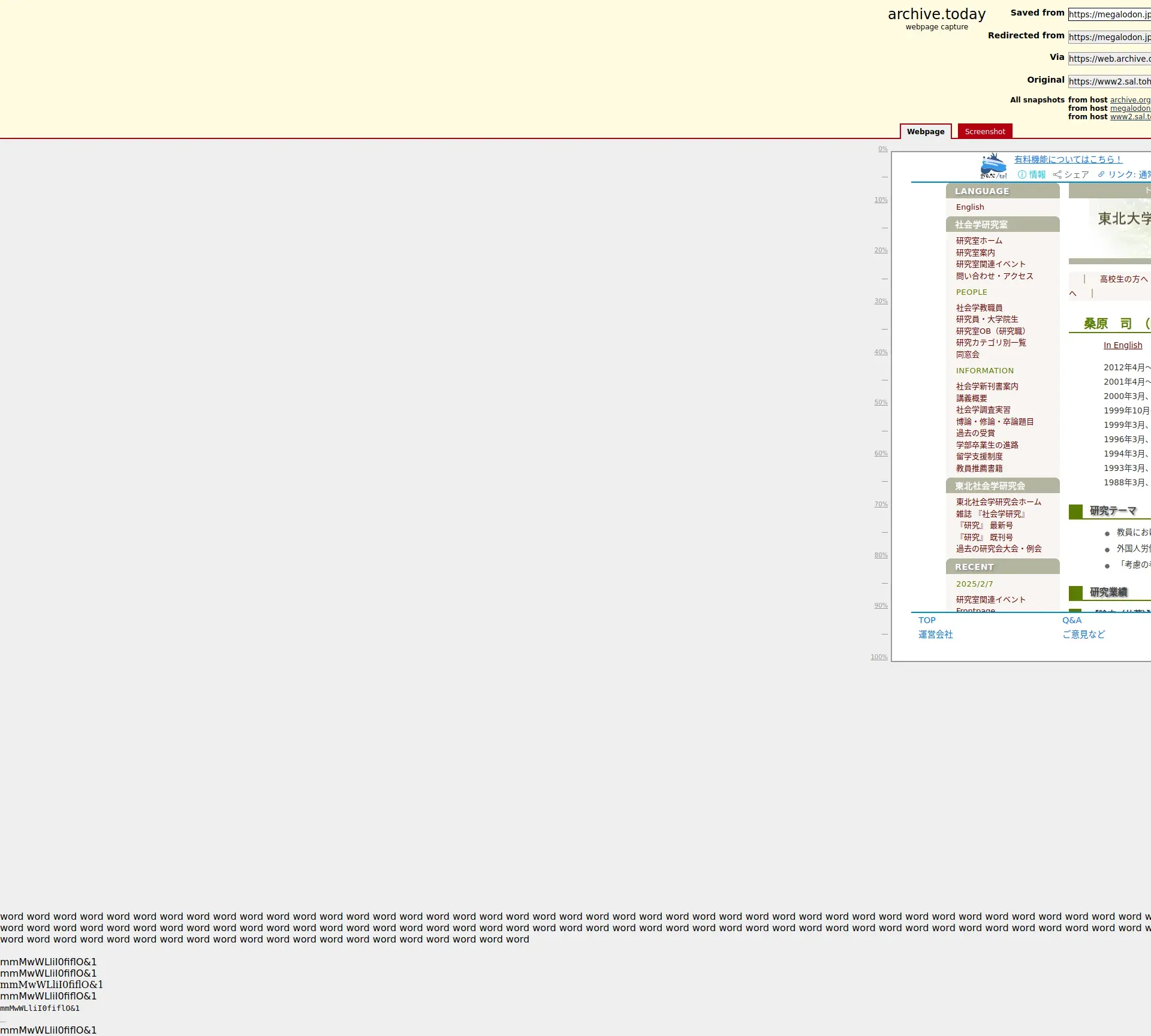1151x1036 pixels.
Task: Select the Webpage tab
Action: [925, 131]
